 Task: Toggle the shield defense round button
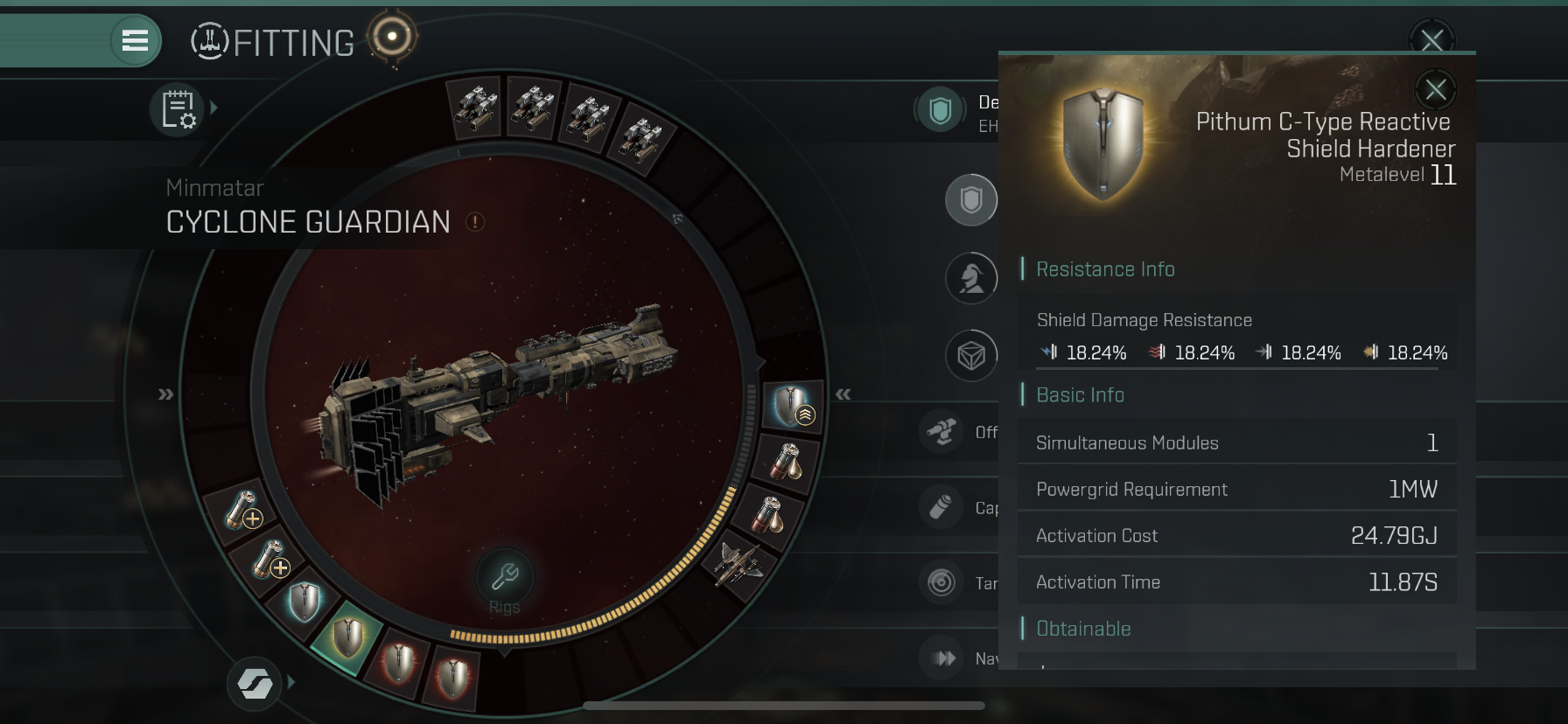[x=971, y=200]
